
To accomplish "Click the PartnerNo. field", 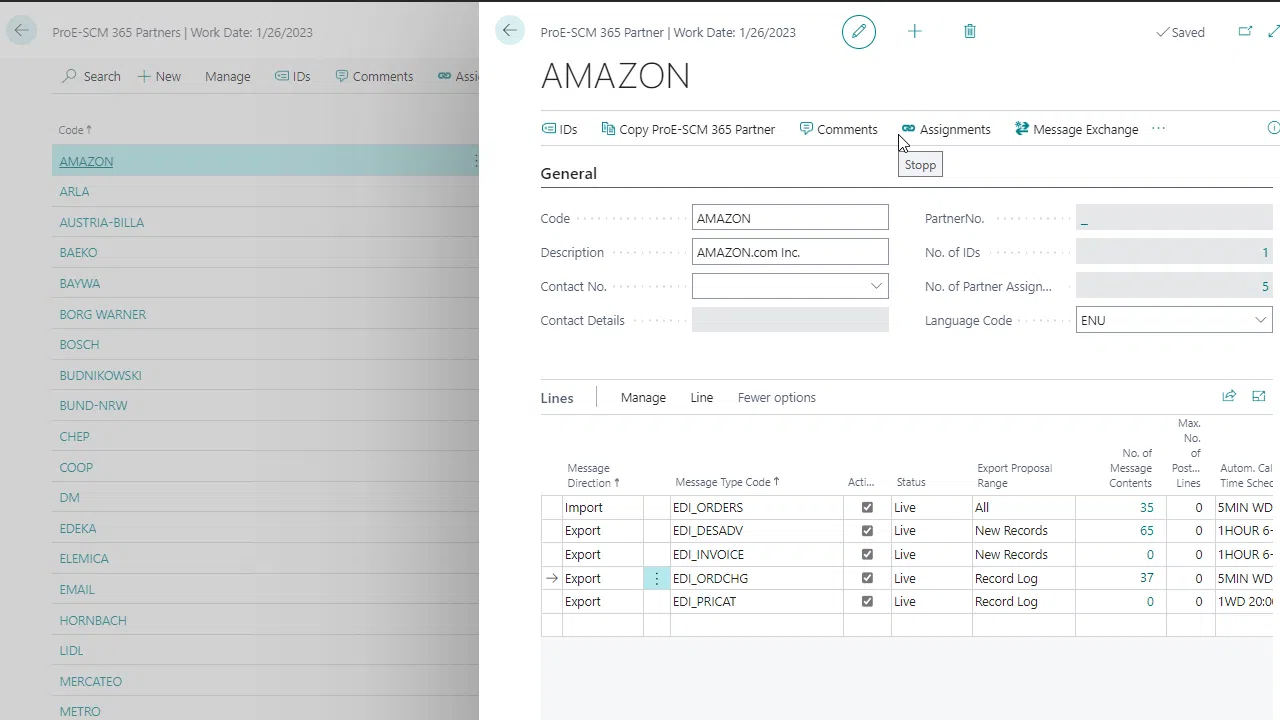I will click(x=1174, y=218).
